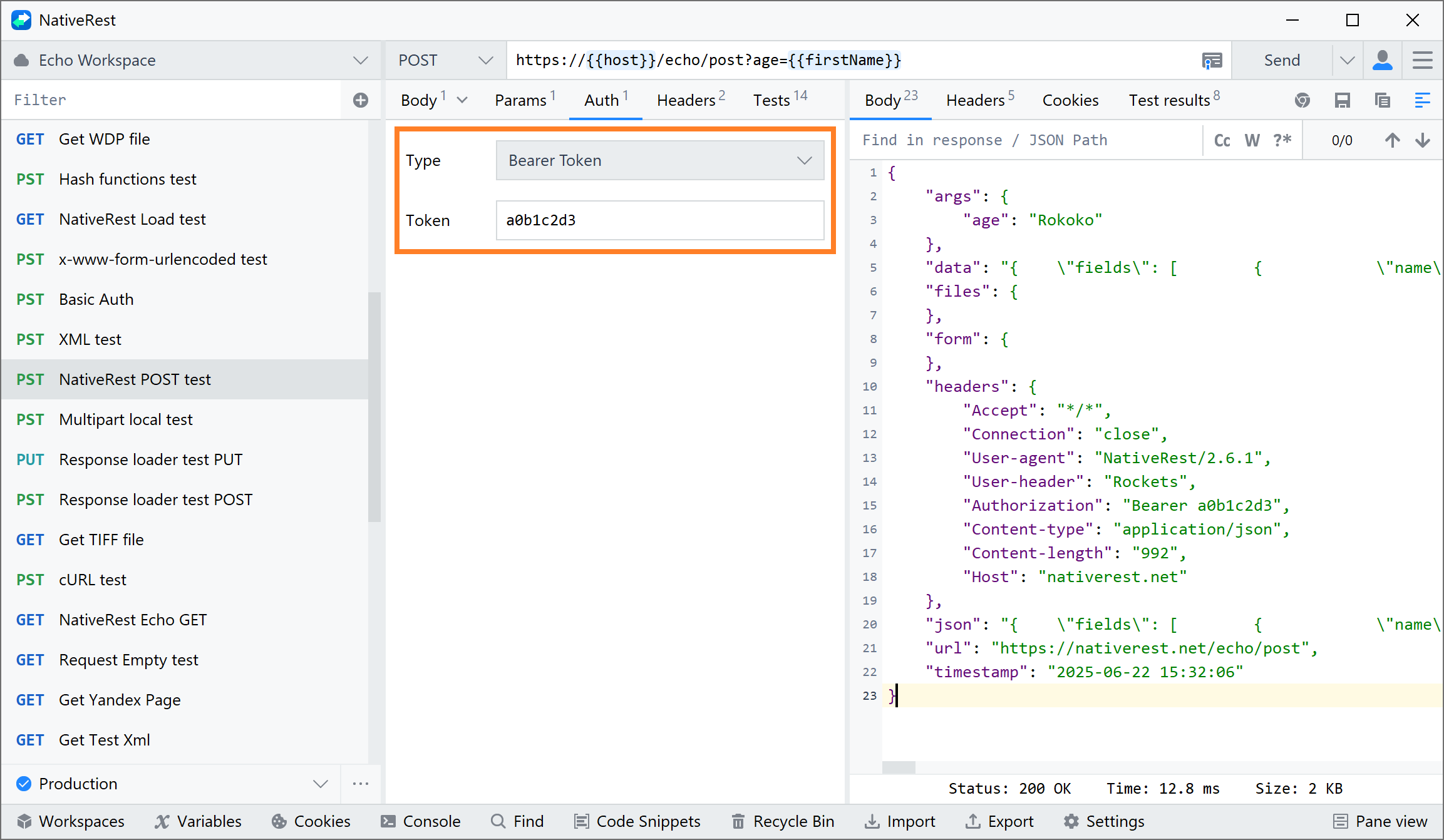This screenshot has width=1444, height=840.
Task: Select the Auth tab
Action: pos(606,100)
